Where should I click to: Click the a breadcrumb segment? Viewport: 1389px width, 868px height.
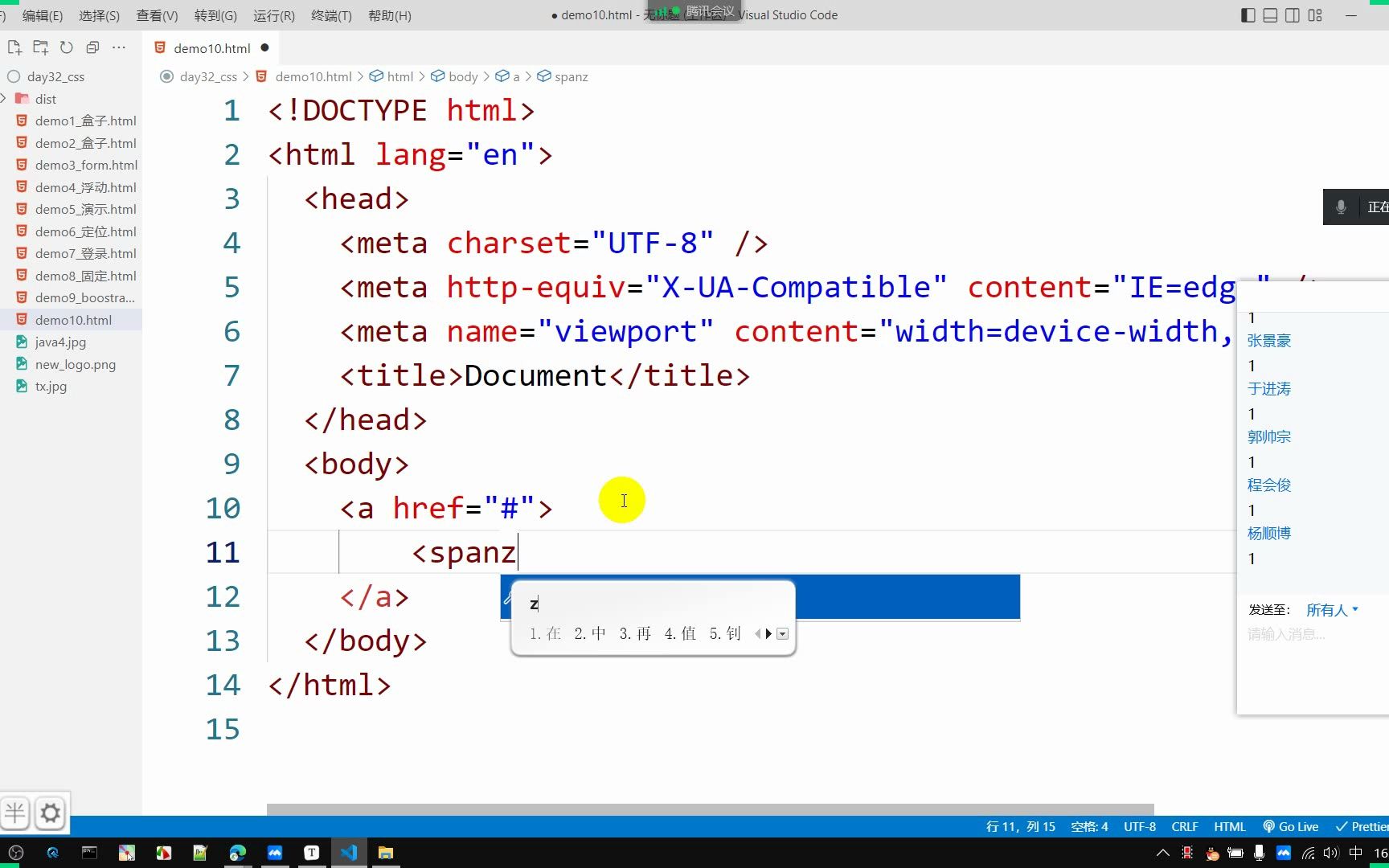coord(516,76)
